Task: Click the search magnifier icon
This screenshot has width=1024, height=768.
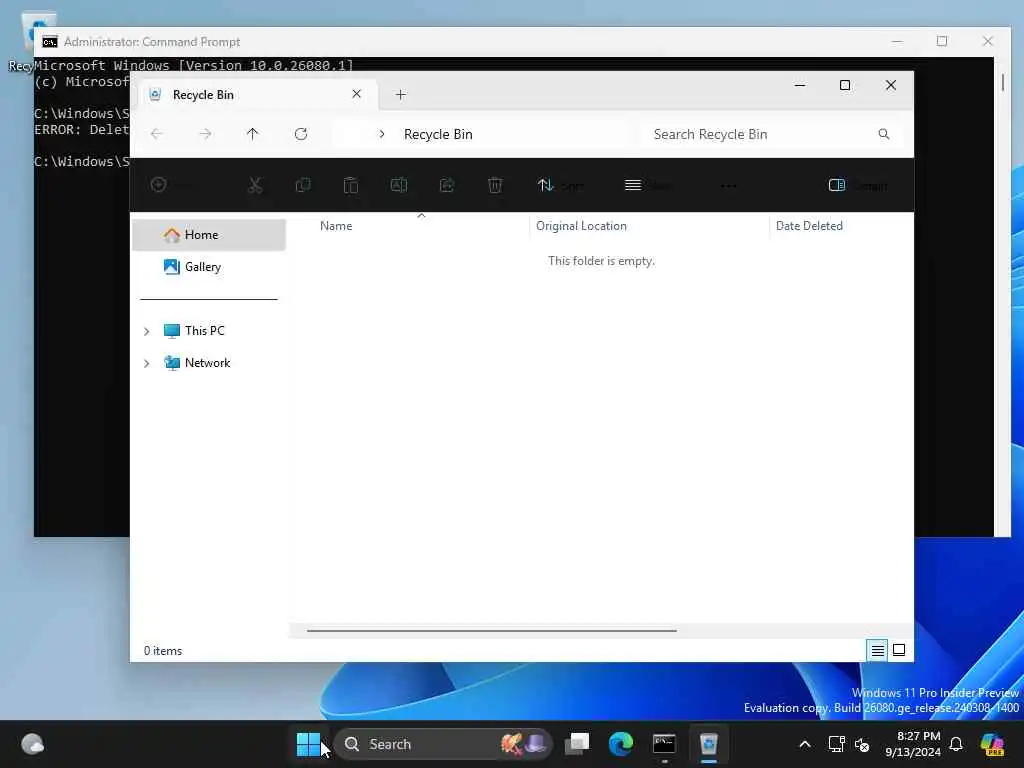Action: point(884,134)
